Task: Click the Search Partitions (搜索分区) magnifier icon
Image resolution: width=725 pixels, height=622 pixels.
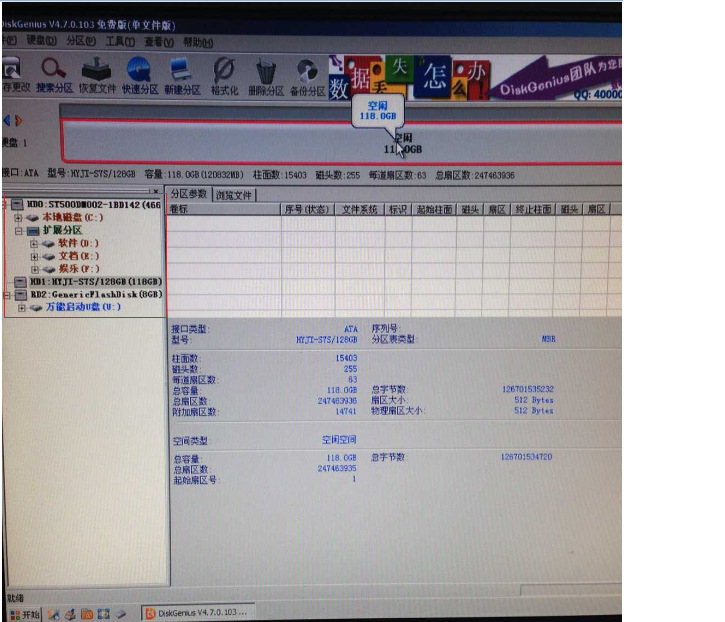Action: tap(54, 76)
